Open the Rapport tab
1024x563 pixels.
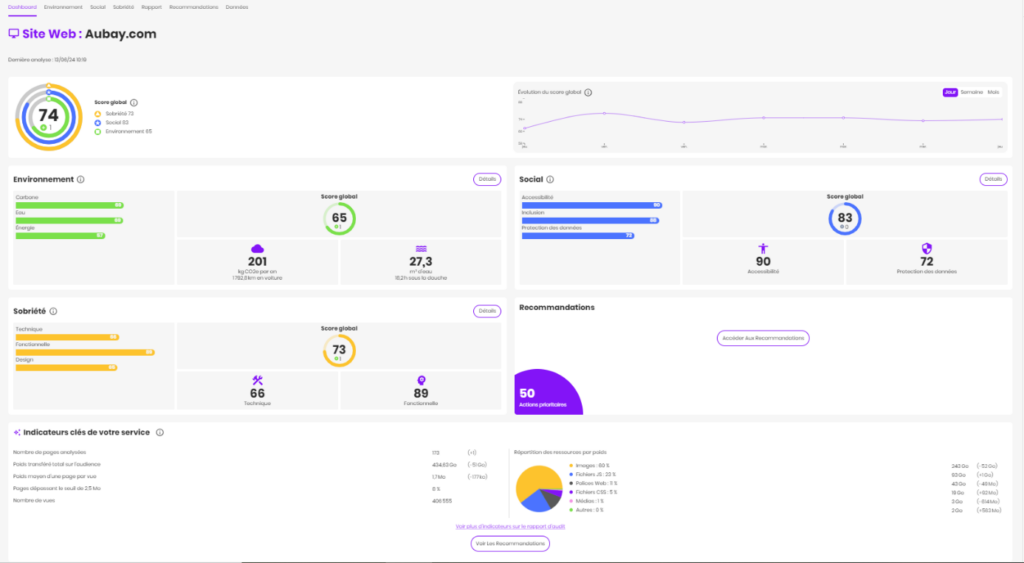[152, 7]
